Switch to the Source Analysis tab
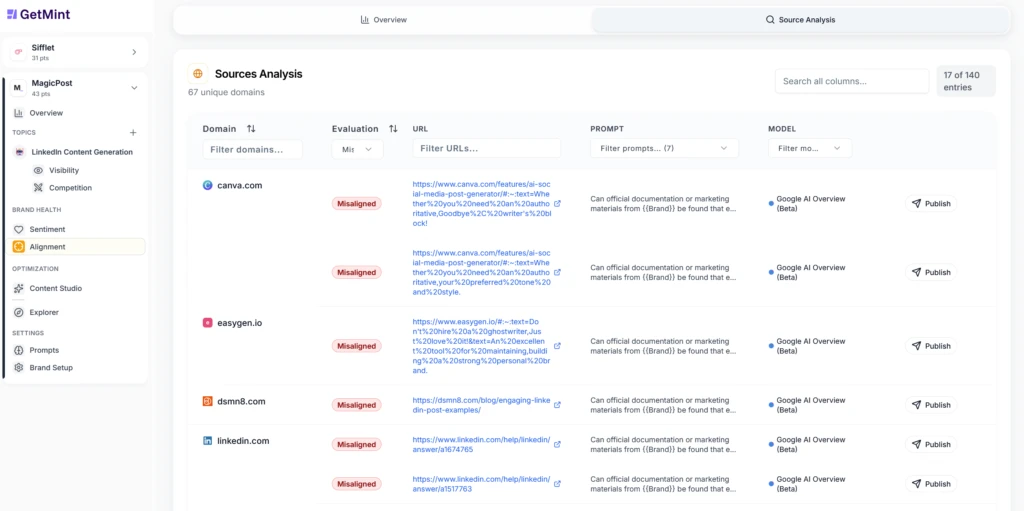1024x511 pixels. pyautogui.click(x=800, y=20)
